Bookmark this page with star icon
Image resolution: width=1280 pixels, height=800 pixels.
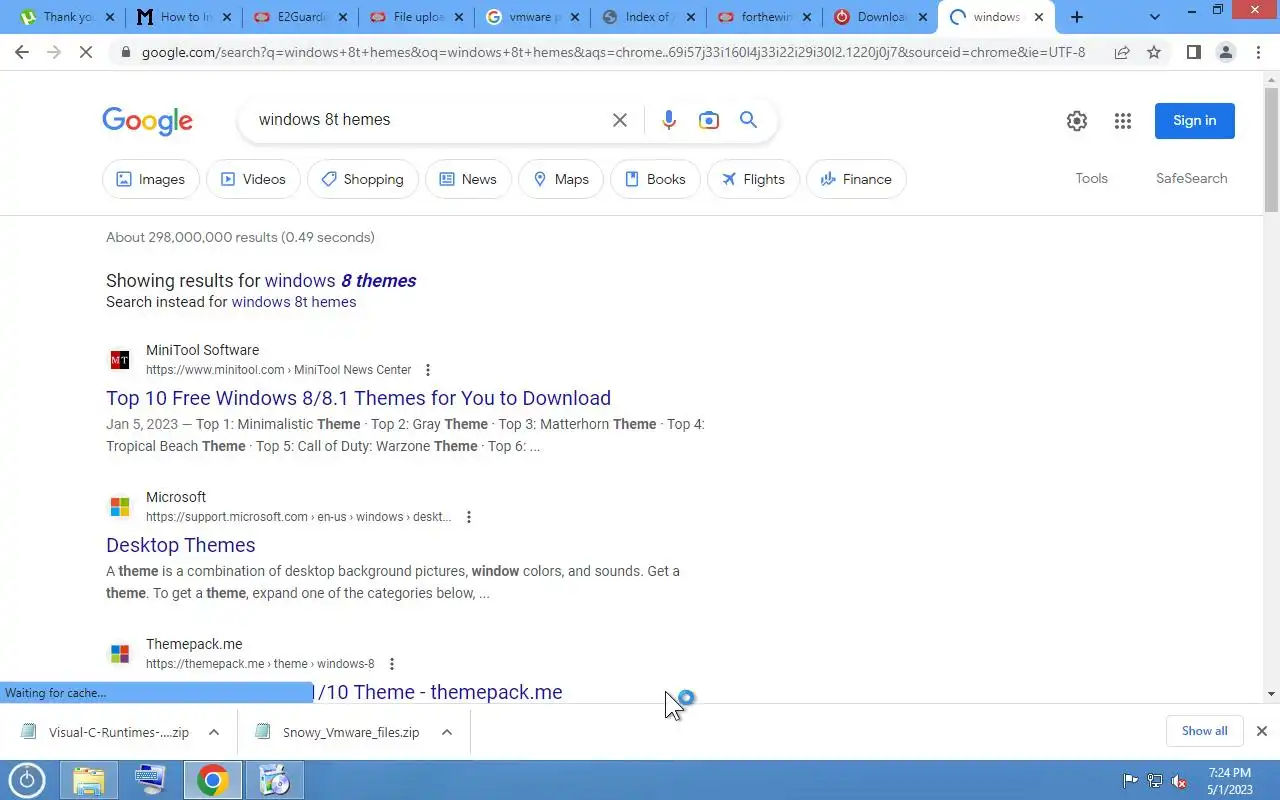point(1154,52)
